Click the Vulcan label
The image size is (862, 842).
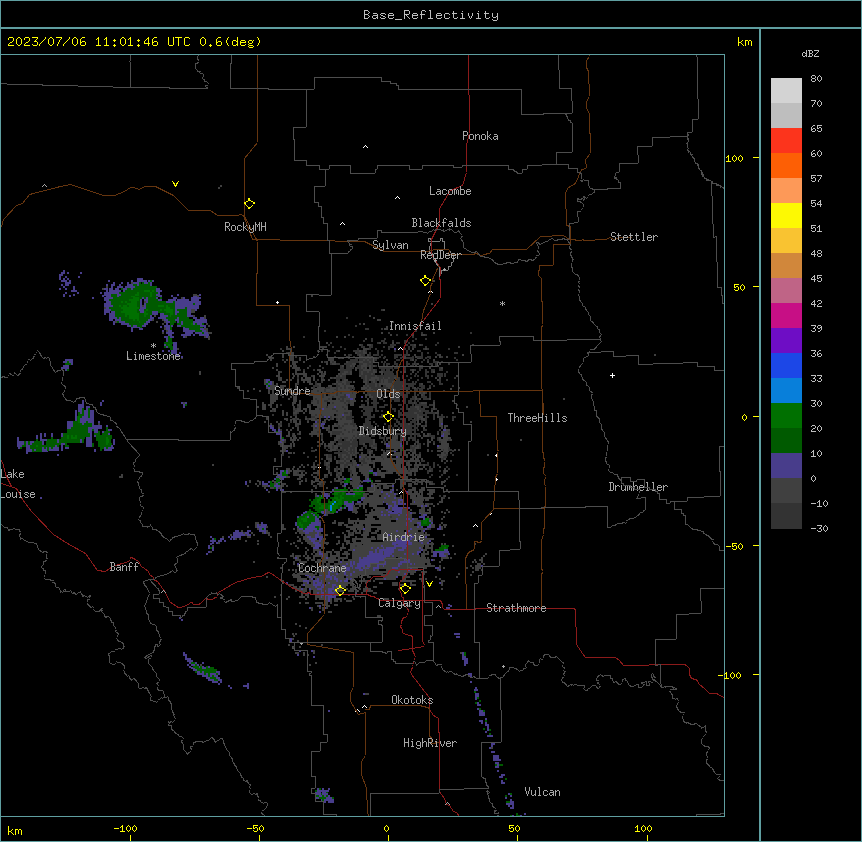[542, 792]
